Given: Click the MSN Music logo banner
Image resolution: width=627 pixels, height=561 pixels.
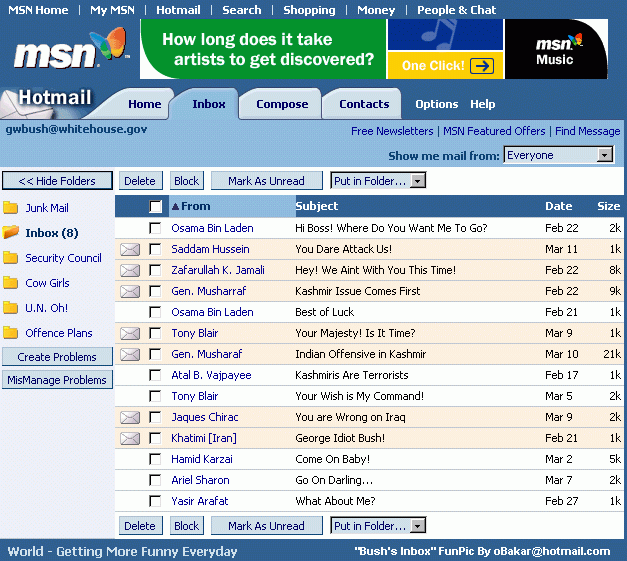Looking at the screenshot, I should 556,49.
